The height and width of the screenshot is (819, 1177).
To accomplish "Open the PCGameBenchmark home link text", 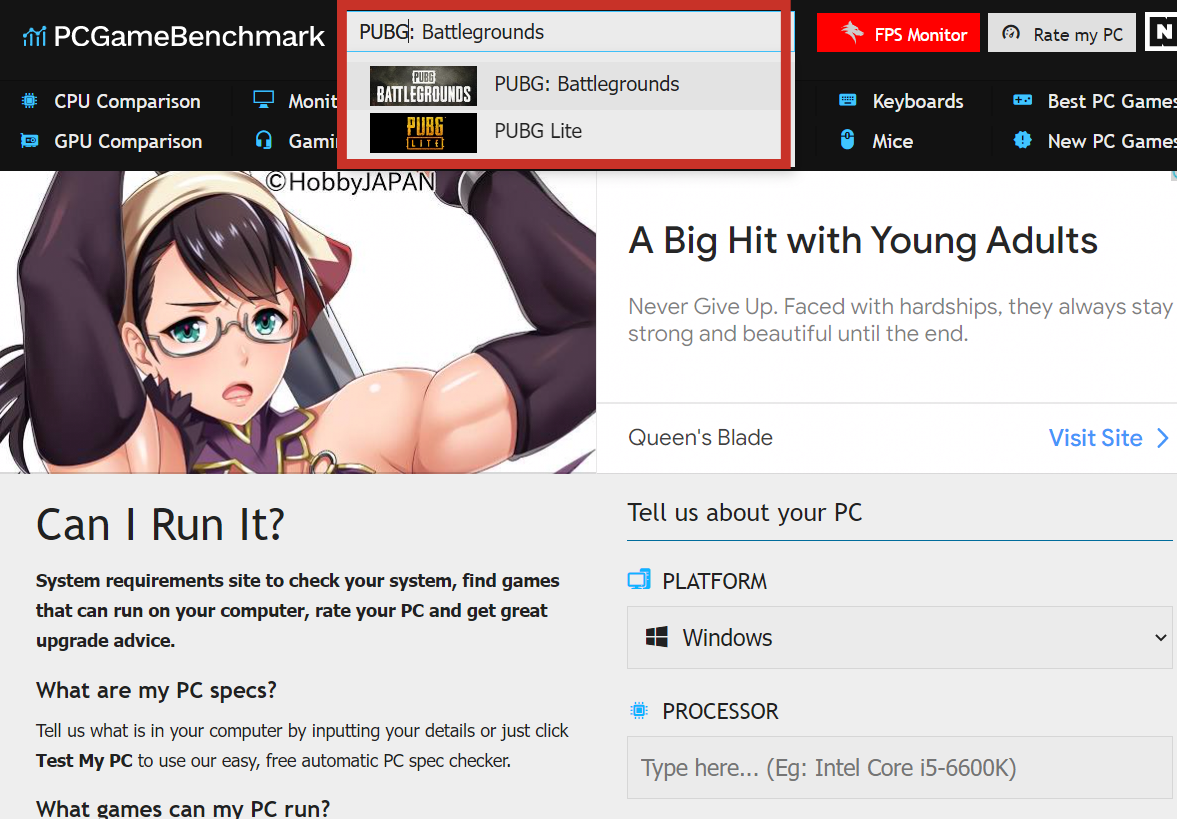I will [x=189, y=36].
